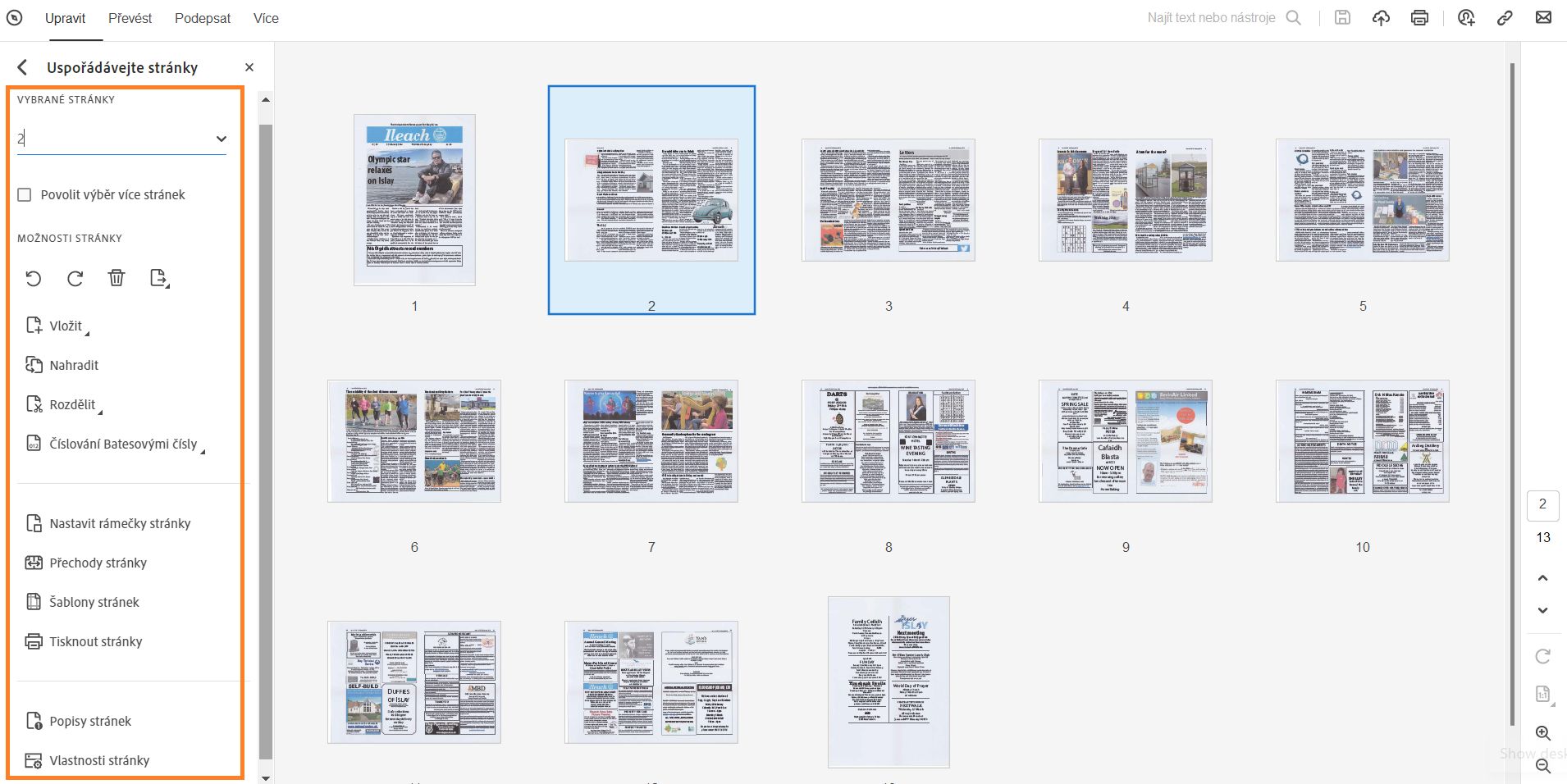Click the rotate view icon in right rail
1567x784 pixels.
pyautogui.click(x=1542, y=656)
